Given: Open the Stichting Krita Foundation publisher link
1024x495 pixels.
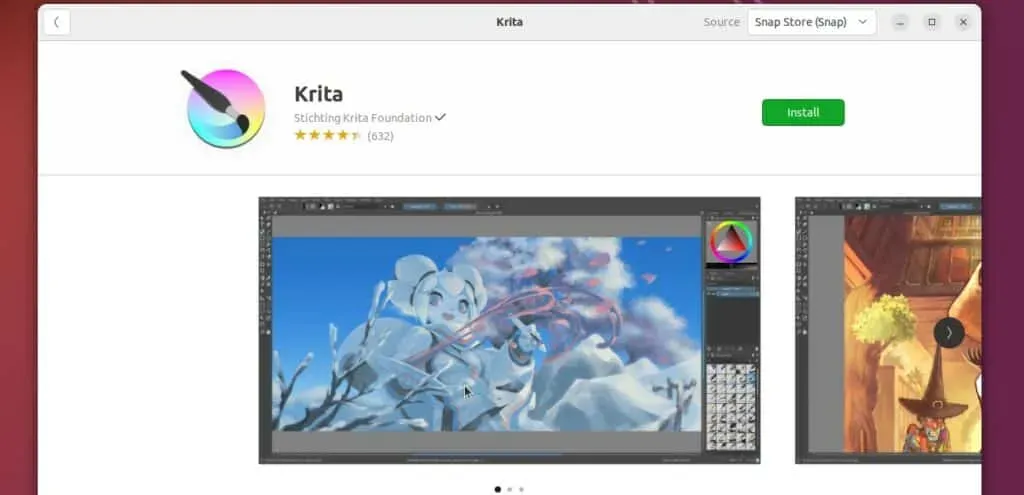Looking at the screenshot, I should click(362, 118).
